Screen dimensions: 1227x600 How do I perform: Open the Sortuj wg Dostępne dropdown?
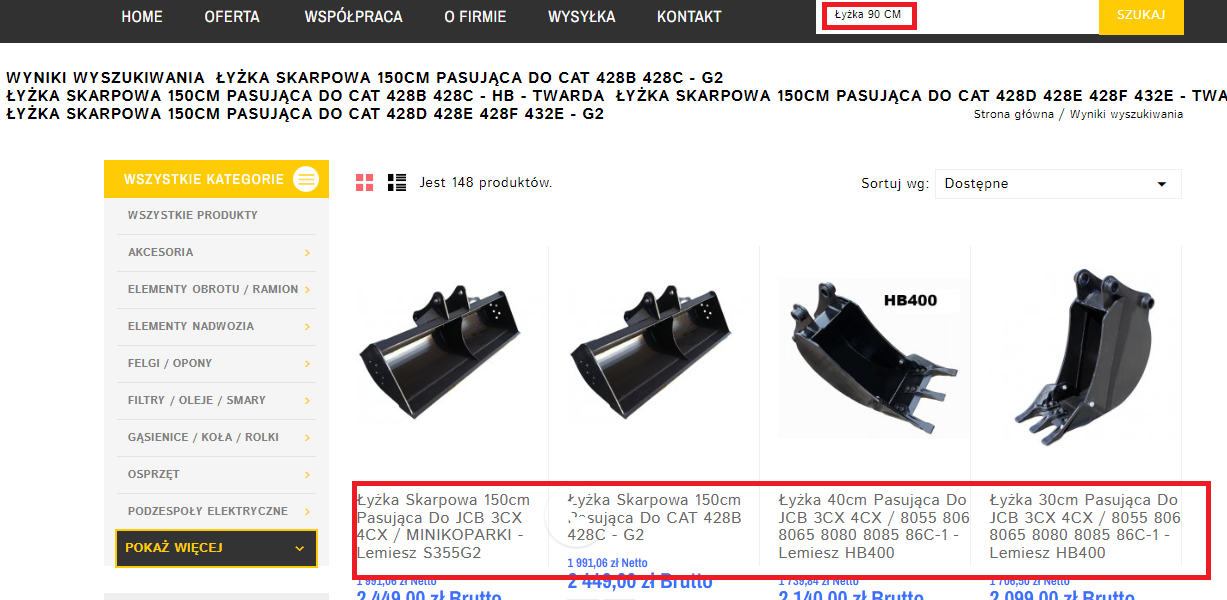point(1058,184)
